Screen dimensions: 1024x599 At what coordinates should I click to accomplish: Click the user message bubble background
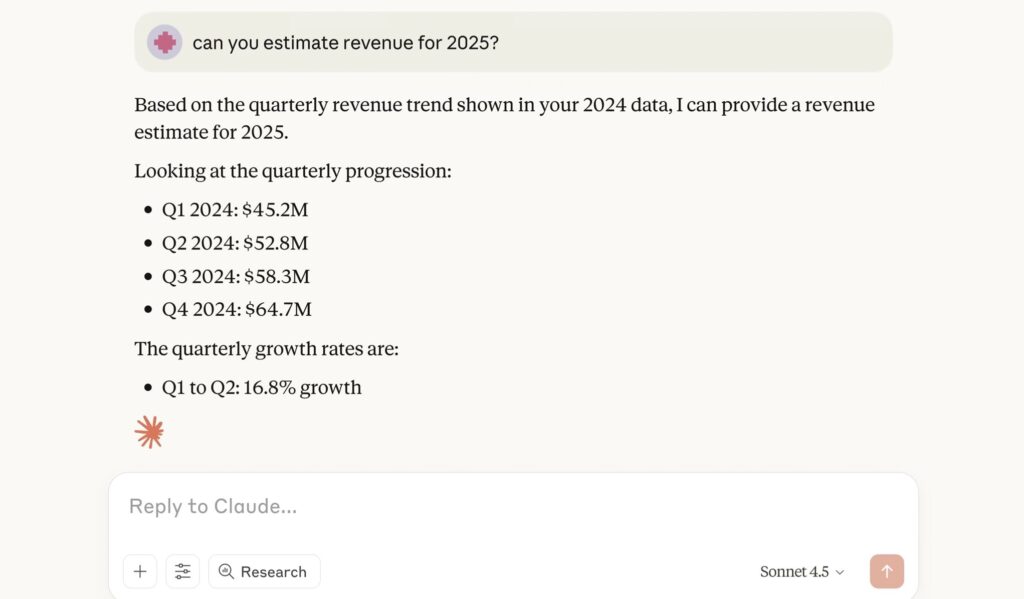tap(700, 42)
